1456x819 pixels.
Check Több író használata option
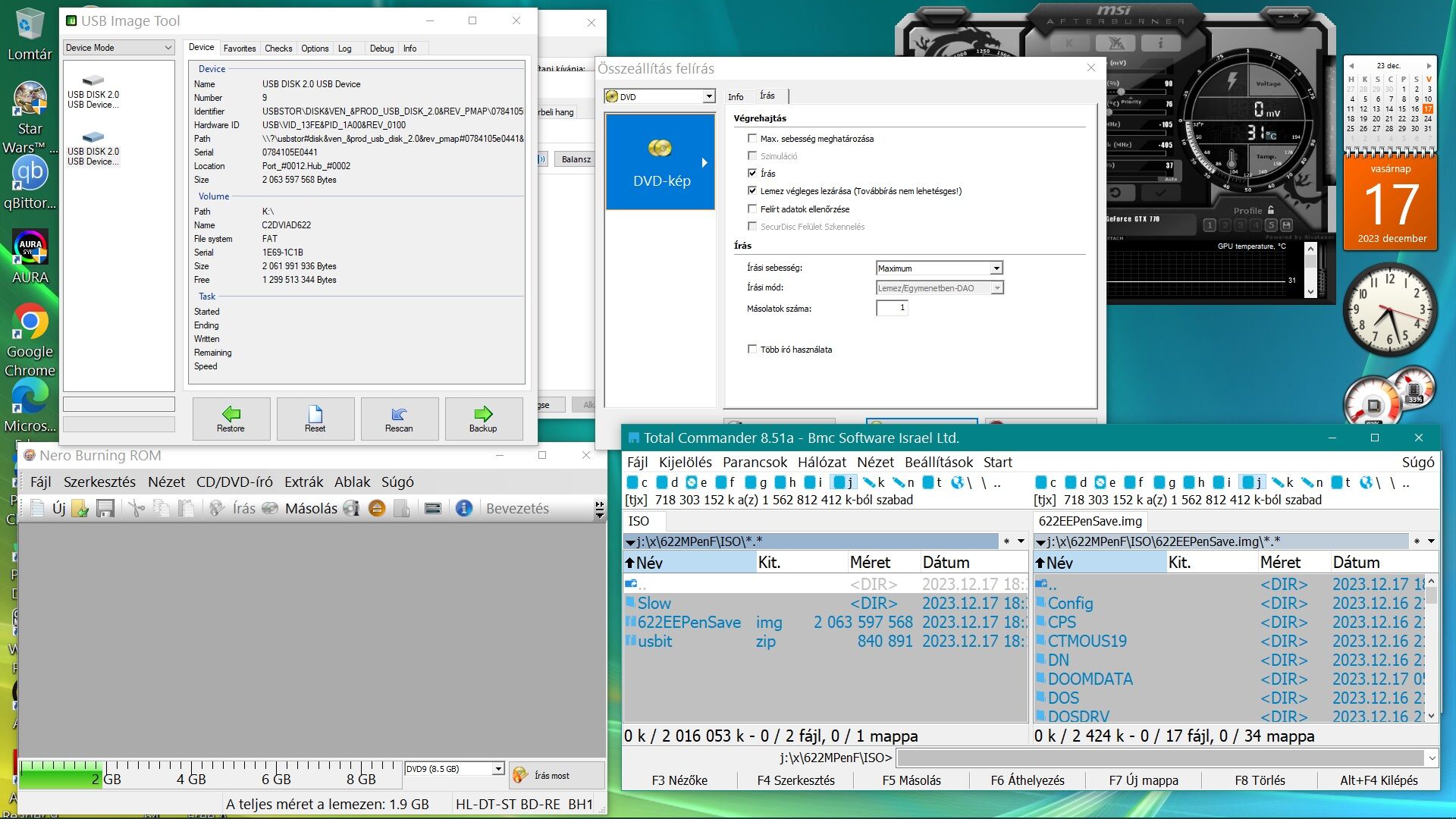(x=752, y=350)
